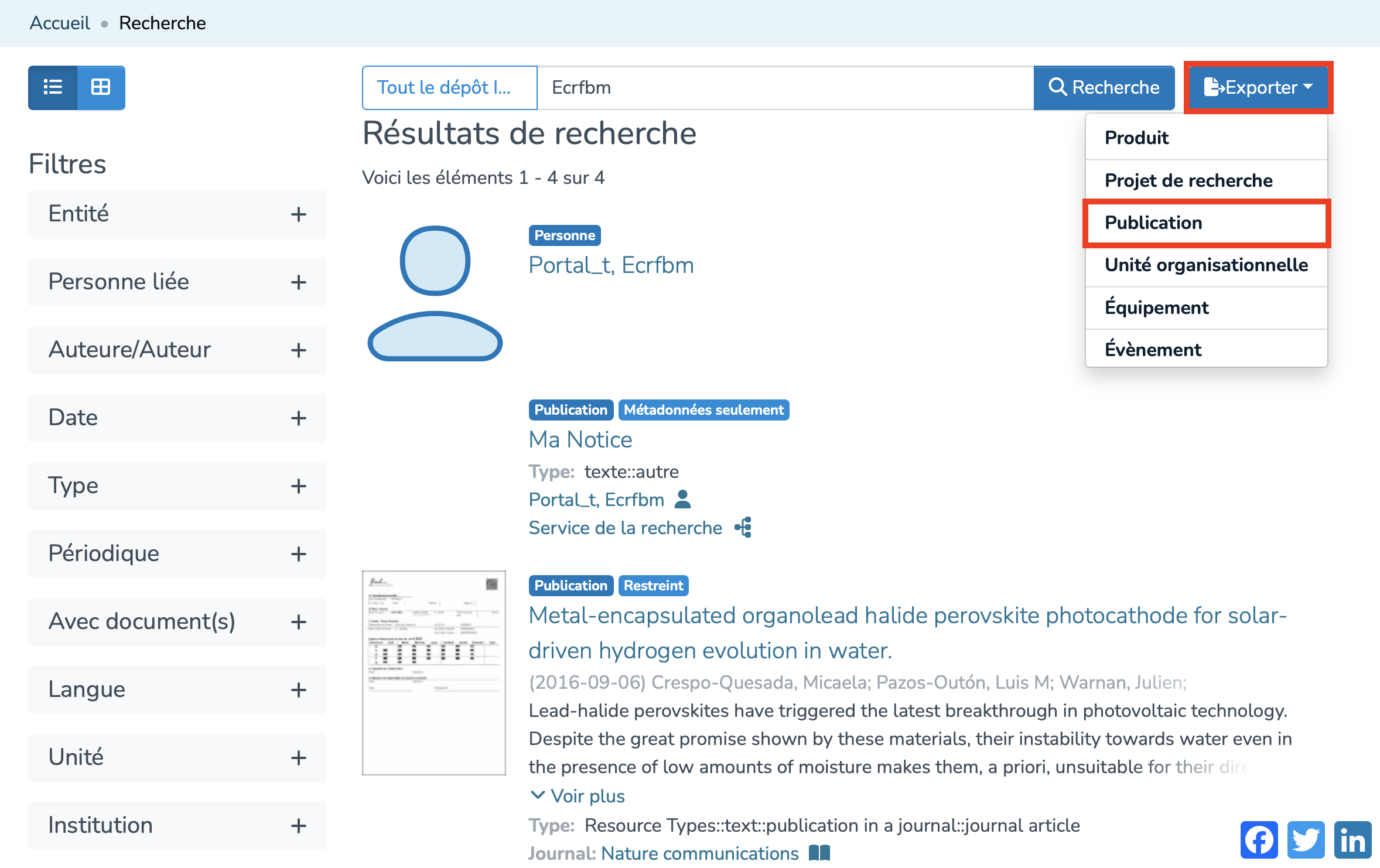The image size is (1380, 868).
Task: Click the search query text field
Action: [x=785, y=87]
